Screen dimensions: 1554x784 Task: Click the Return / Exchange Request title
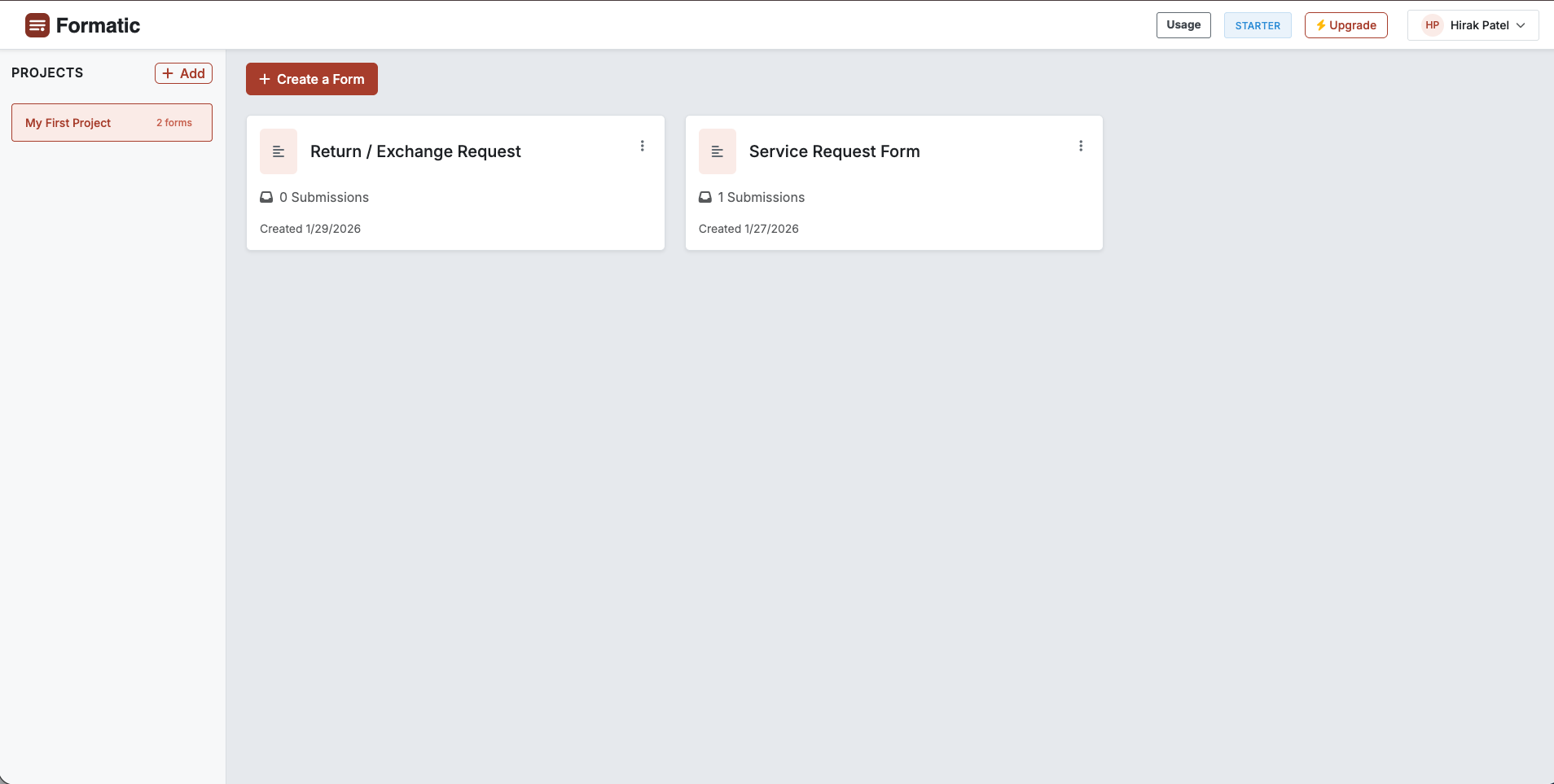click(x=415, y=151)
